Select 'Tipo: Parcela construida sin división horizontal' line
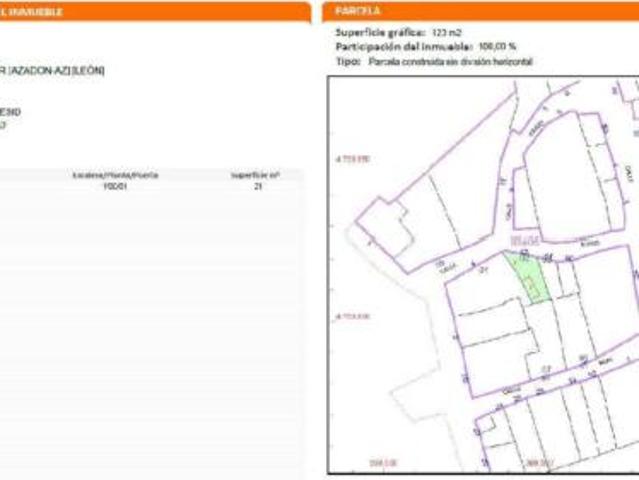This screenshot has width=639, height=480. [434, 62]
